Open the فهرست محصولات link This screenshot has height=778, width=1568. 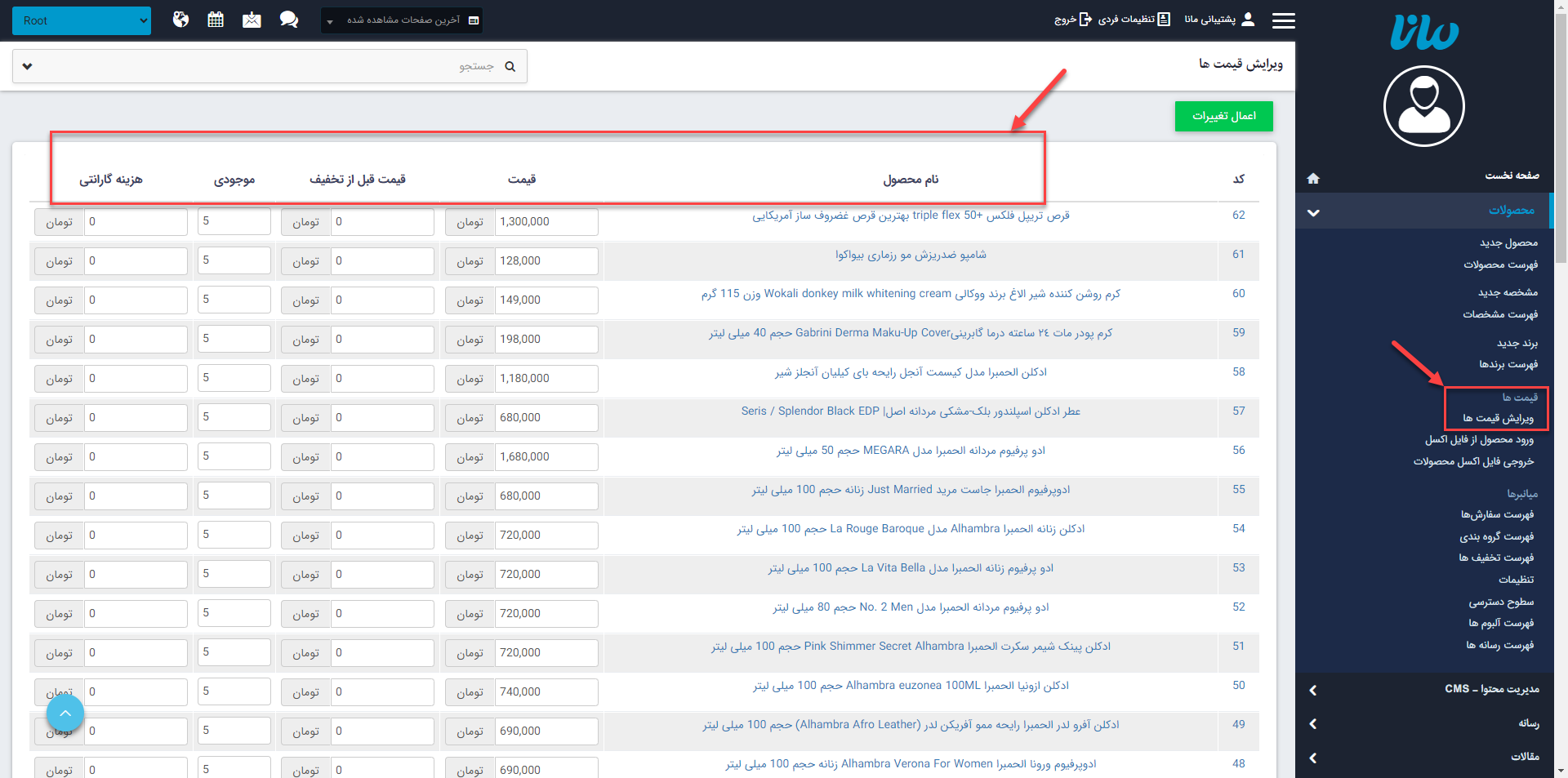point(1501,265)
